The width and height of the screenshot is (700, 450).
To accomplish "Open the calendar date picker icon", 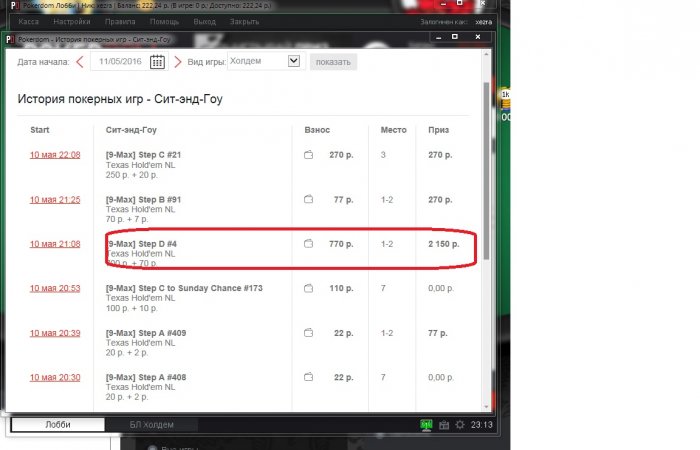I will pos(157,62).
